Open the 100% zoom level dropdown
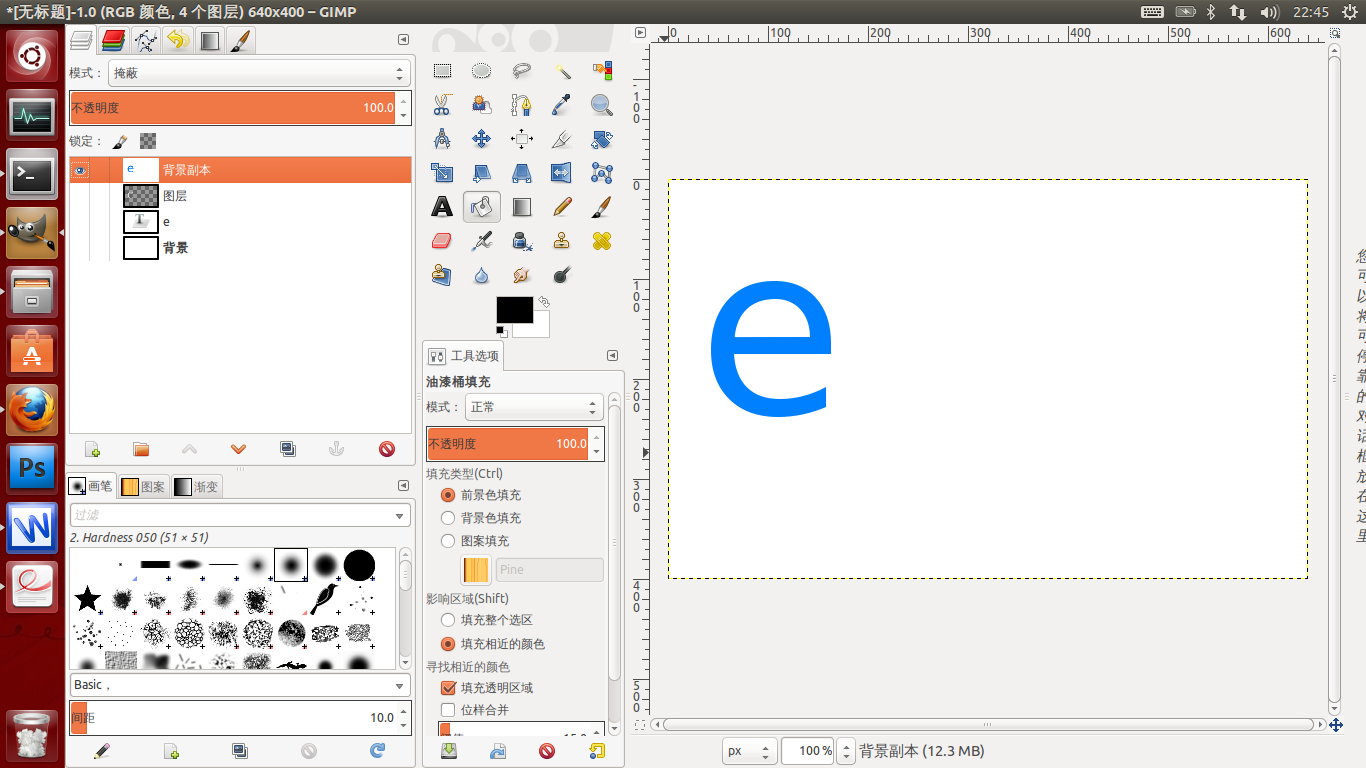This screenshot has width=1366, height=768. pyautogui.click(x=846, y=751)
